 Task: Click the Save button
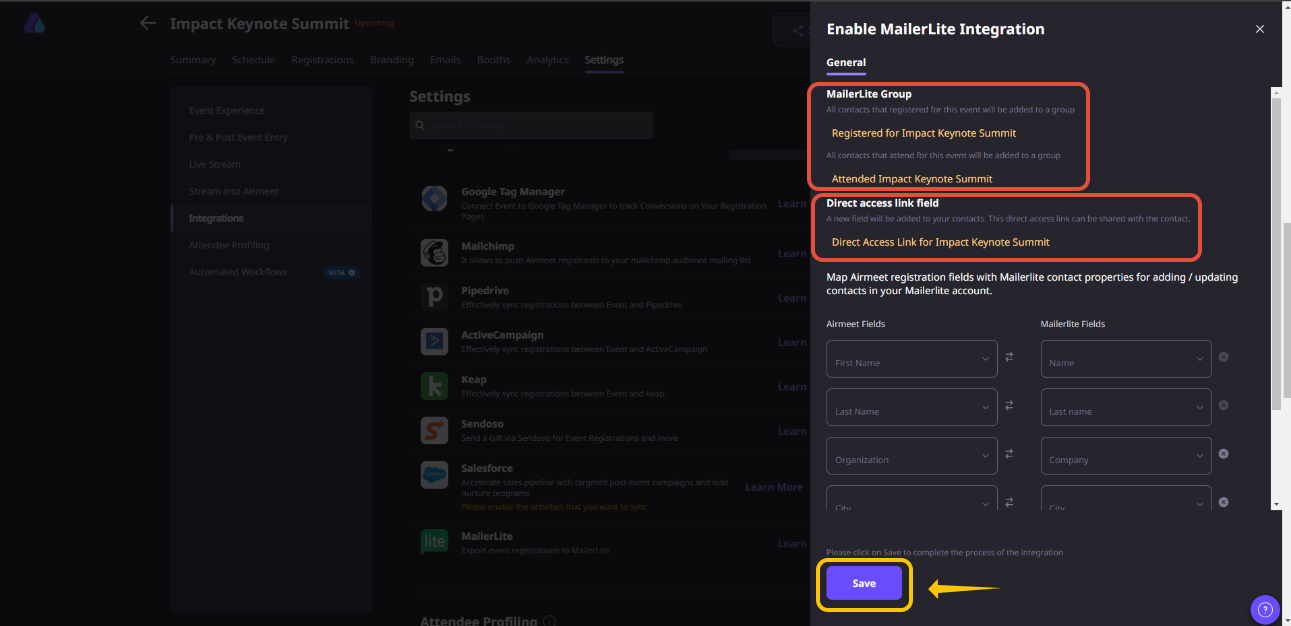pyautogui.click(x=864, y=583)
